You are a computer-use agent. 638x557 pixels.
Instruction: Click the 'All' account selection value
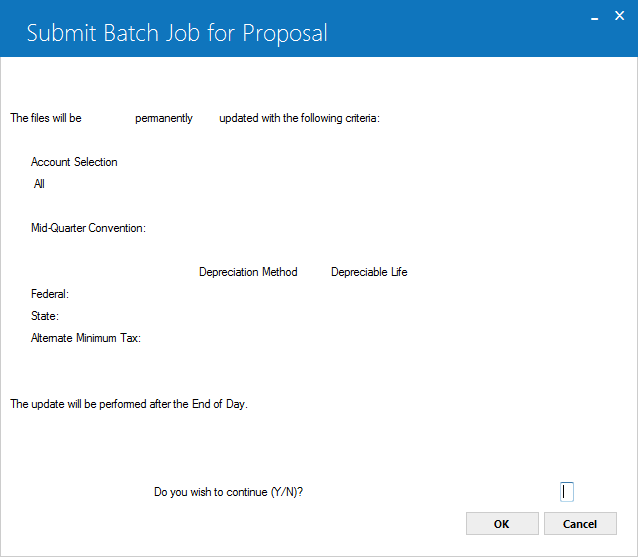pyautogui.click(x=39, y=184)
